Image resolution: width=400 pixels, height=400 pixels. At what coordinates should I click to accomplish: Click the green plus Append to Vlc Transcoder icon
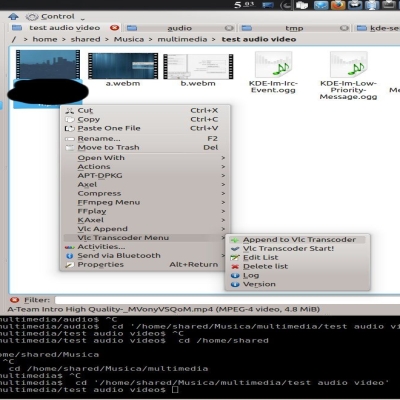[x=235, y=240]
